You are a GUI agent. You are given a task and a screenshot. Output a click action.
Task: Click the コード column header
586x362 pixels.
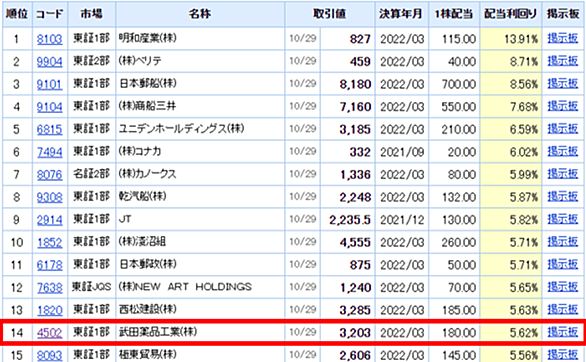tap(50, 14)
